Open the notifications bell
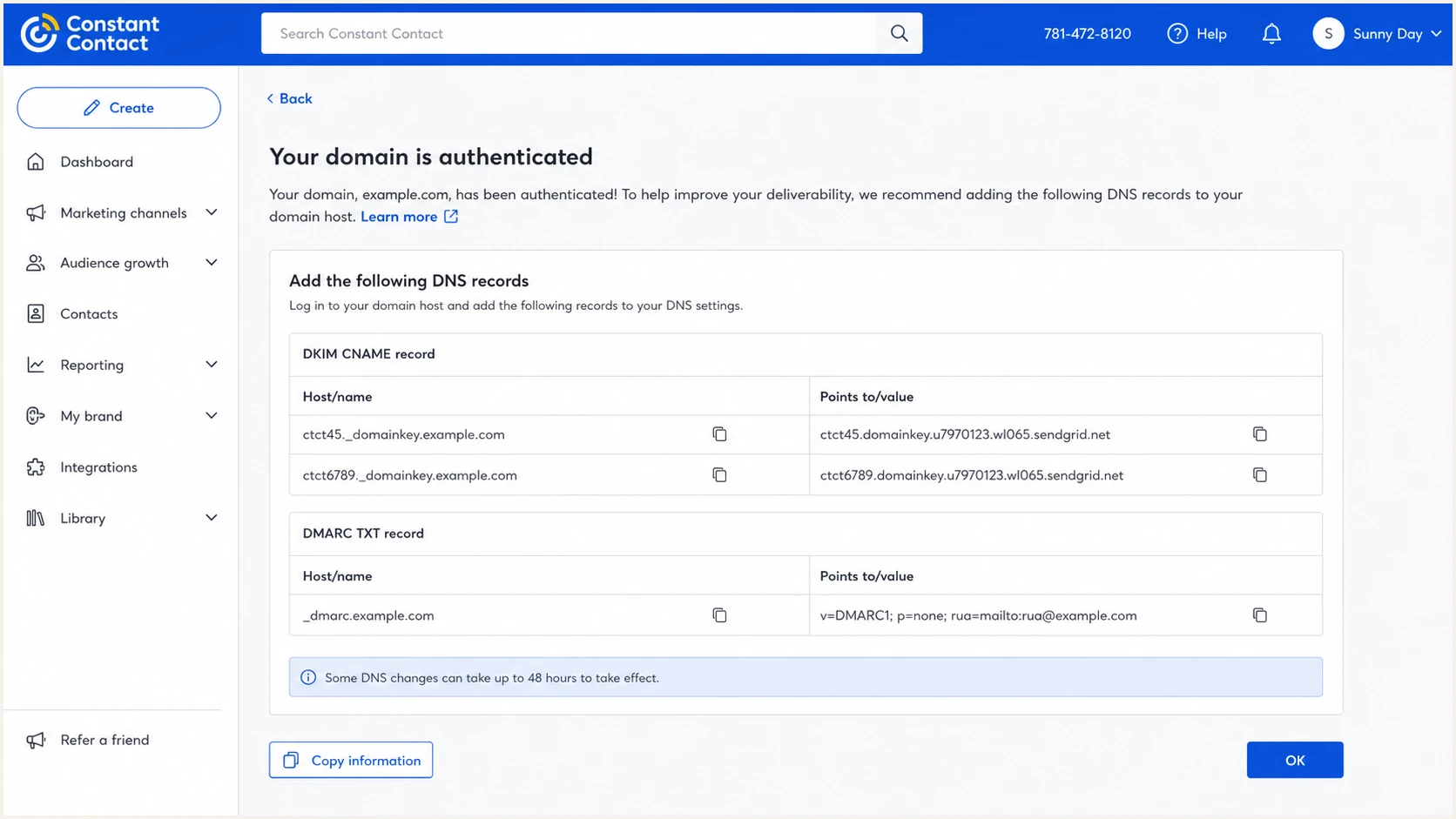Screen dimensions: 1456x819 click(1271, 34)
